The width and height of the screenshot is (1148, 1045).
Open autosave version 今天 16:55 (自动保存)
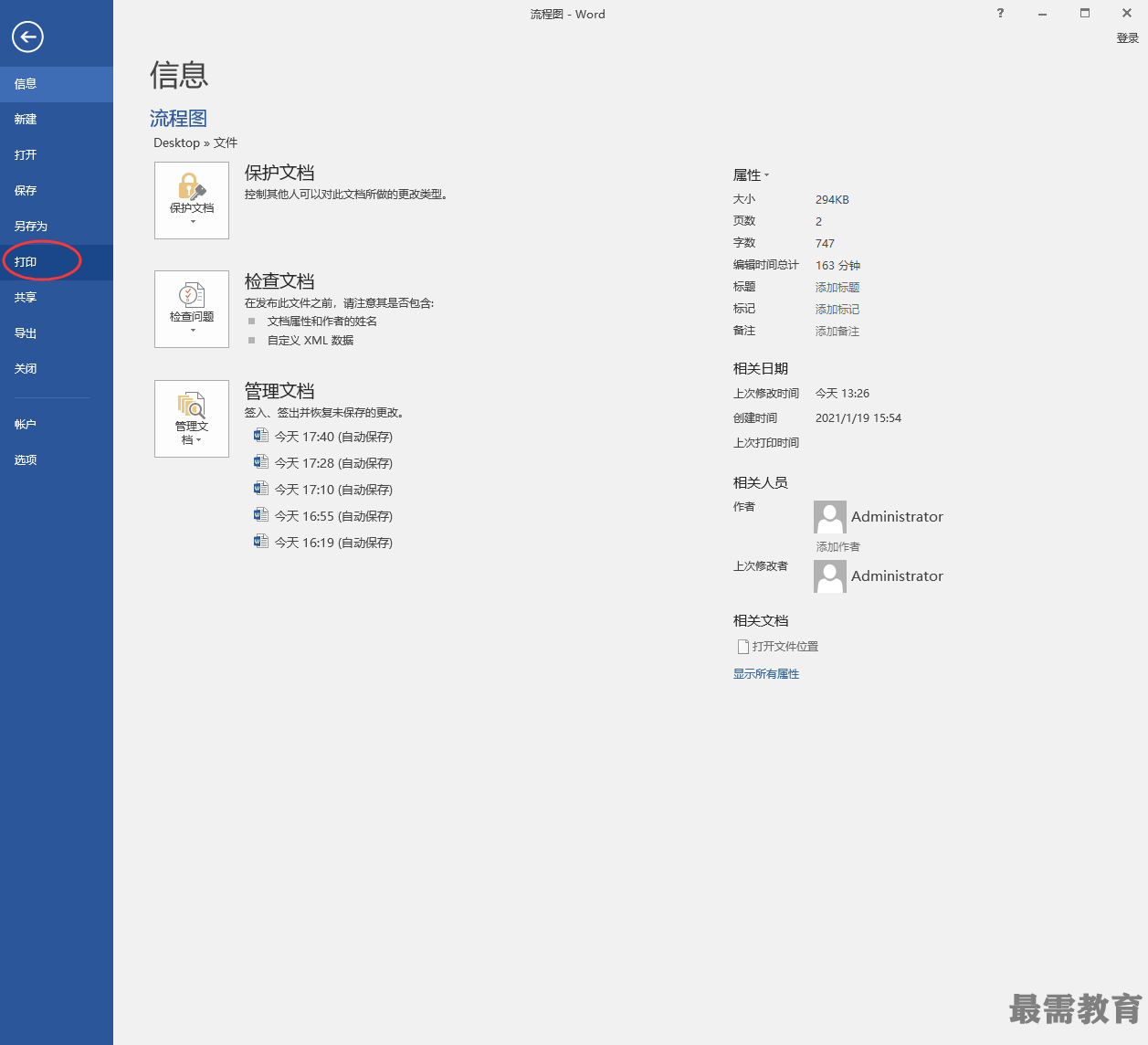pos(333,516)
